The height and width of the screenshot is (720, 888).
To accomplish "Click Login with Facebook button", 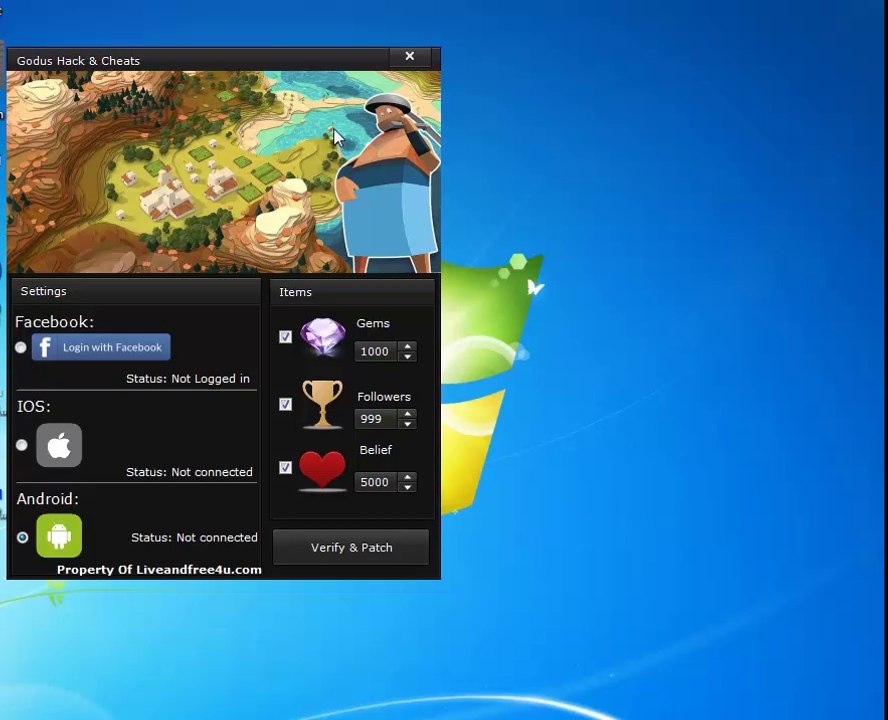I will (101, 347).
